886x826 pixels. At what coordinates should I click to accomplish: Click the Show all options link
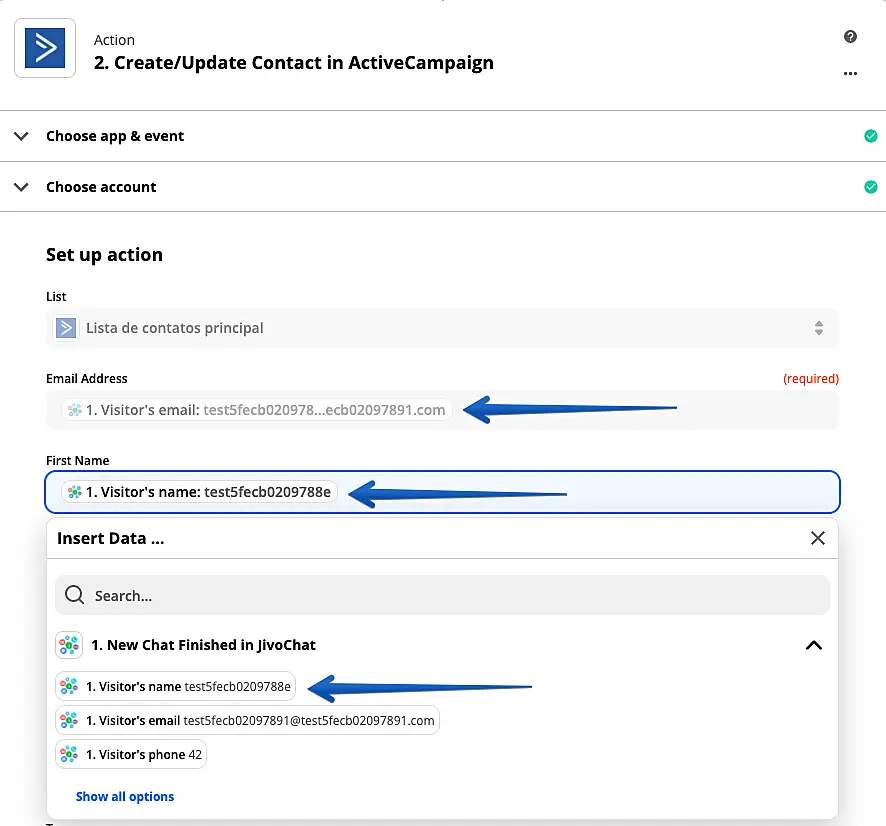point(125,797)
